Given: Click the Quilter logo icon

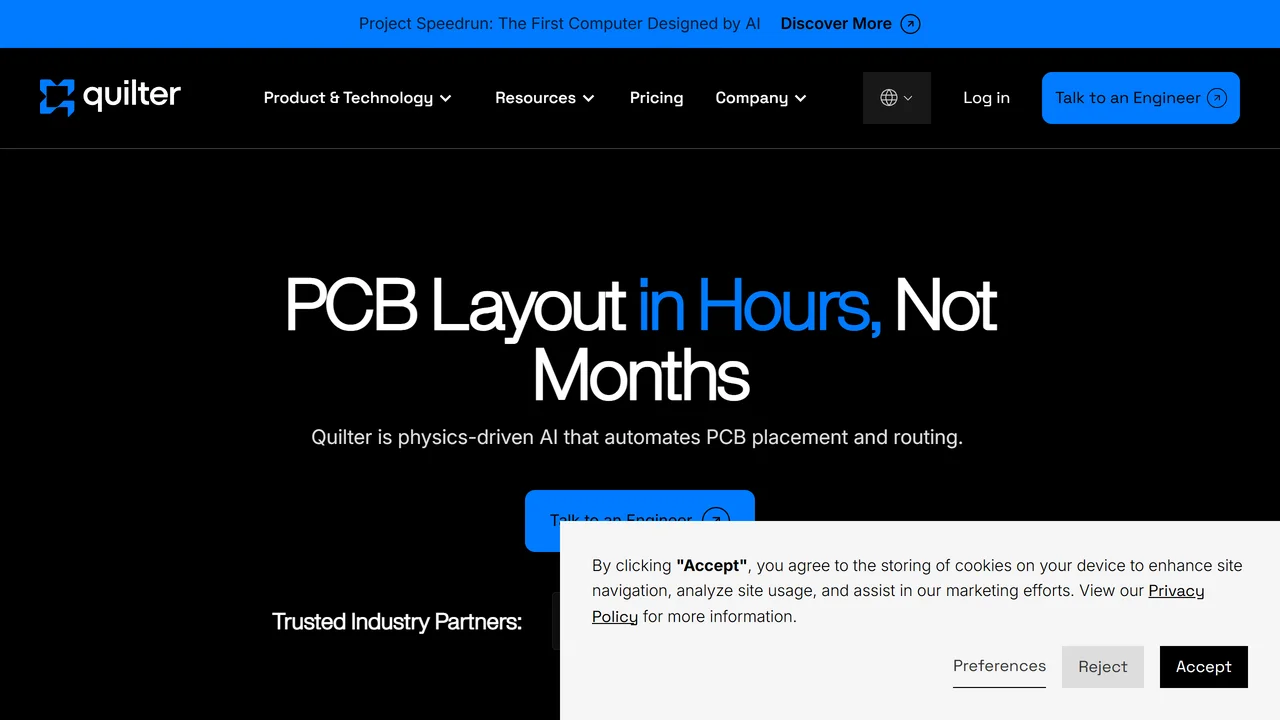Looking at the screenshot, I should (x=57, y=97).
